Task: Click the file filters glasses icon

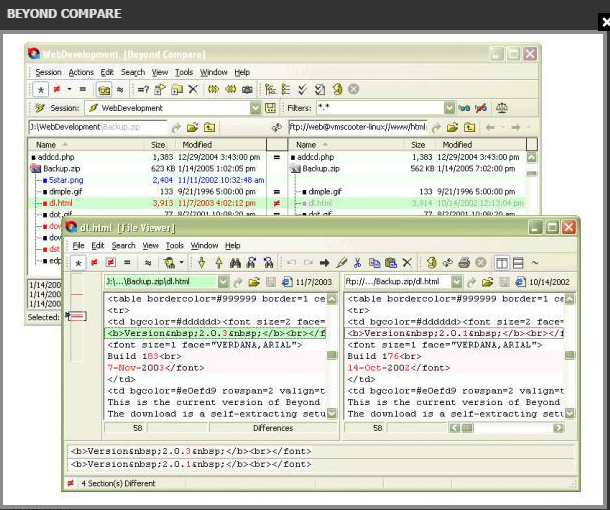Action: pos(464,108)
